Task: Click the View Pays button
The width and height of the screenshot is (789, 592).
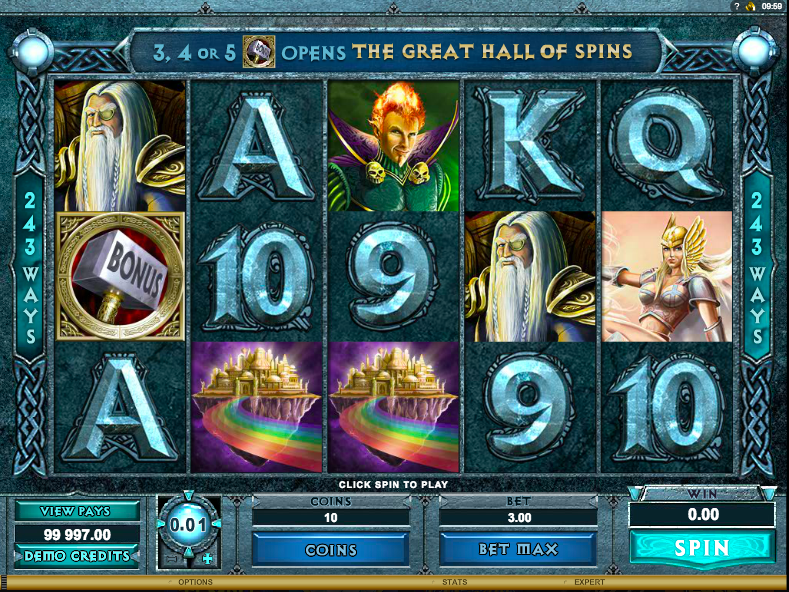Action: pyautogui.click(x=77, y=511)
